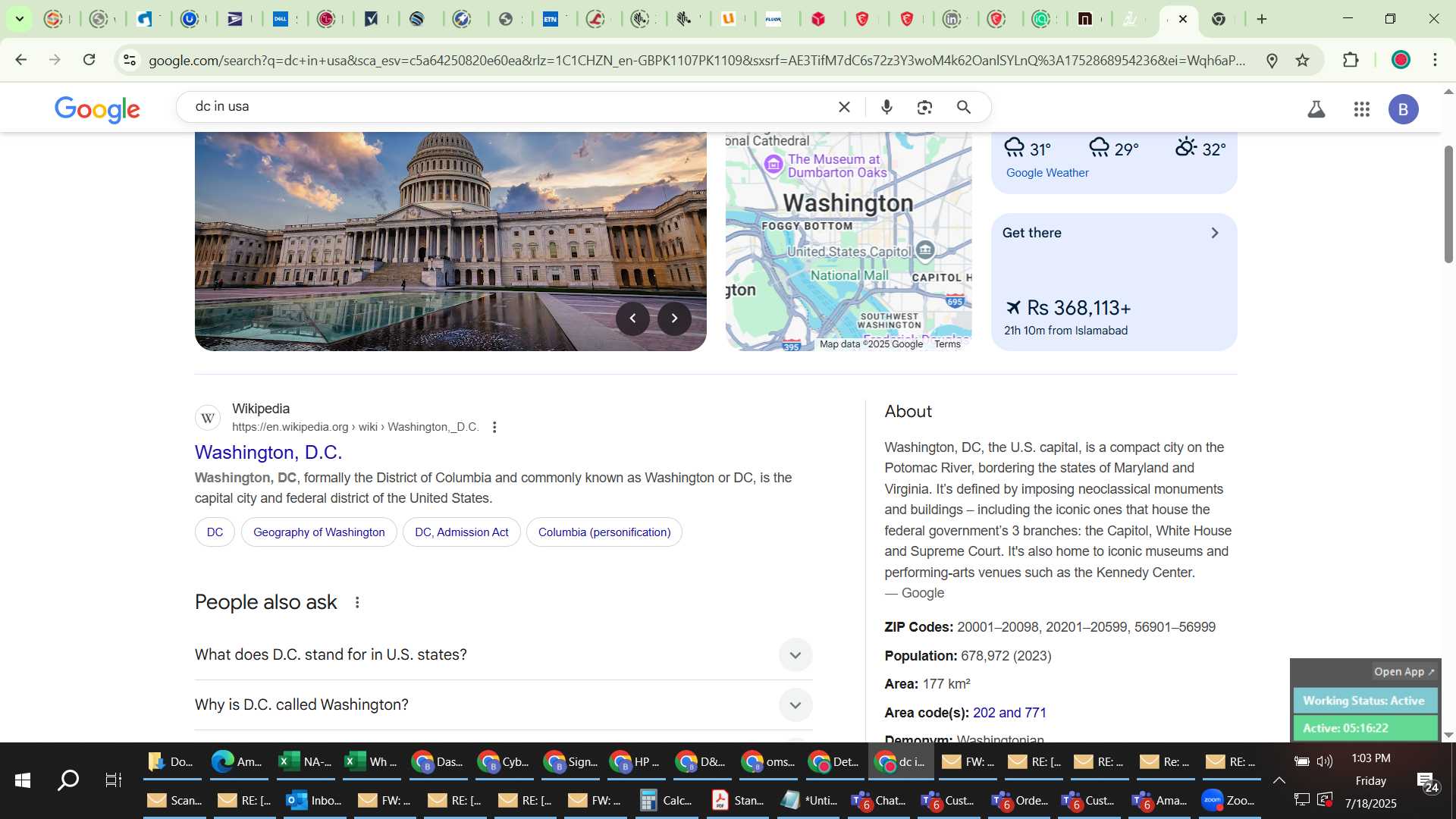Open Geography of Washington chip
Screen dimensions: 1456x819
318,532
